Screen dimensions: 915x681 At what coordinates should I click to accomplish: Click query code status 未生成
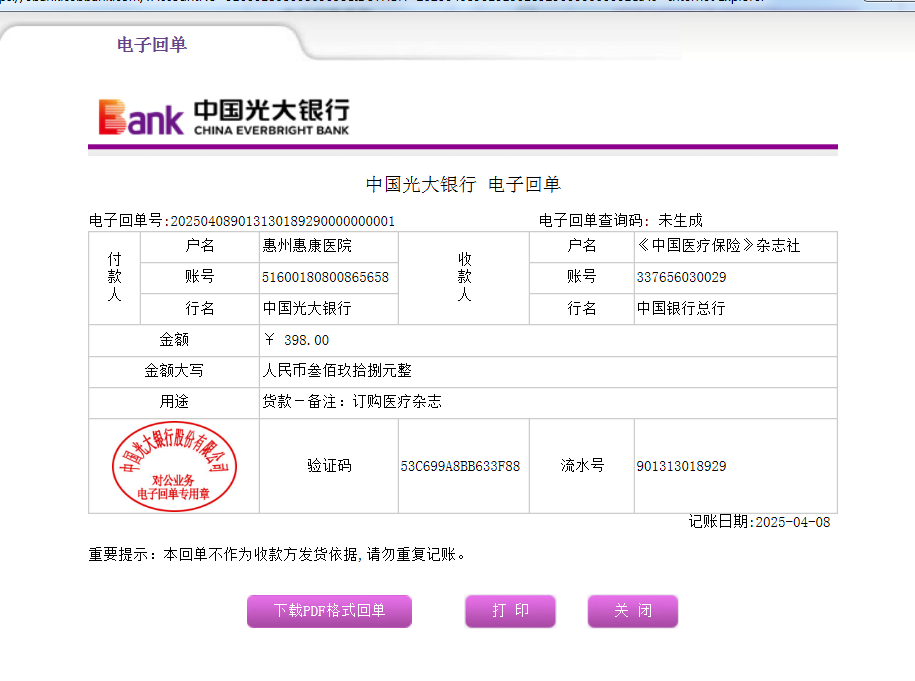pyautogui.click(x=680, y=221)
